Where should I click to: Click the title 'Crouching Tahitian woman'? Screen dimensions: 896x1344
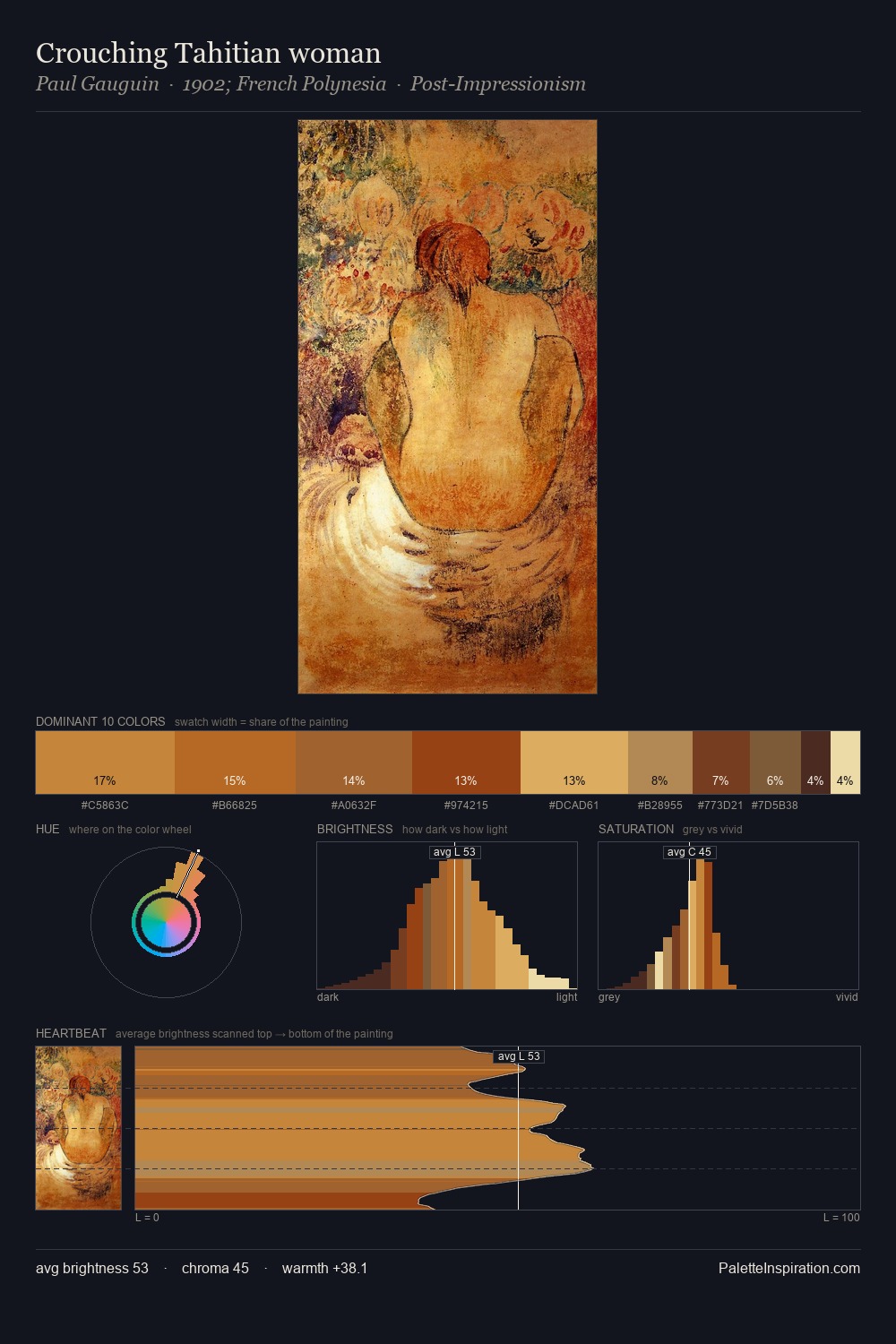point(208,53)
